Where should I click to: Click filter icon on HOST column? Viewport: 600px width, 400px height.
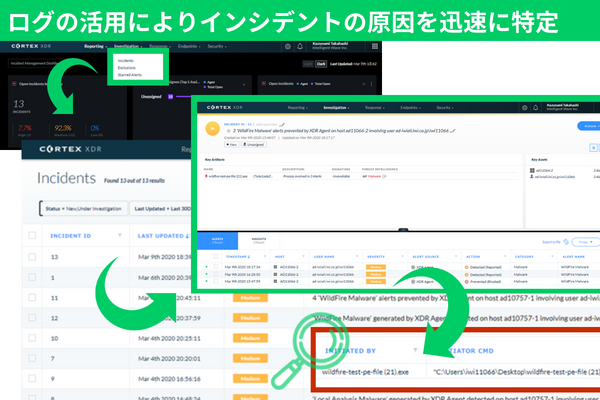(303, 256)
